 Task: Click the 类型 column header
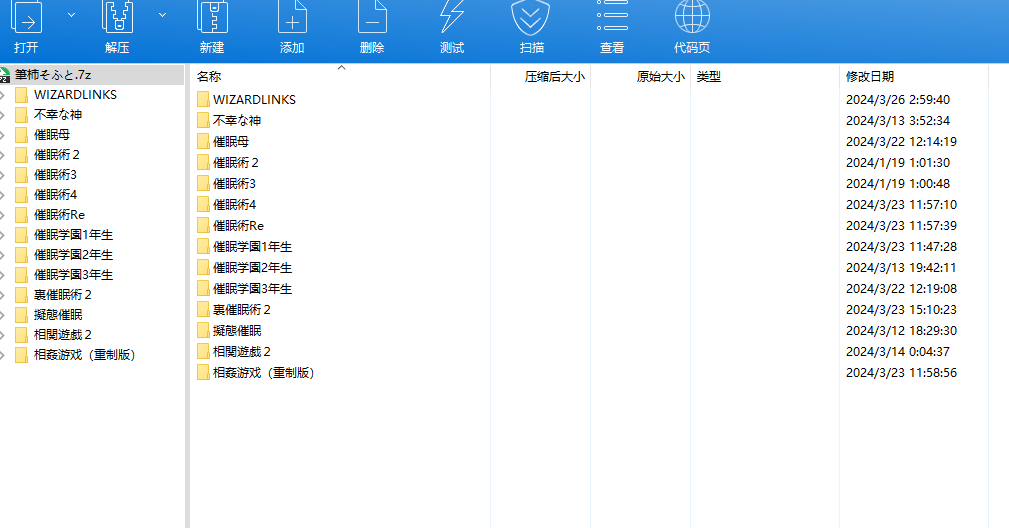click(x=708, y=77)
